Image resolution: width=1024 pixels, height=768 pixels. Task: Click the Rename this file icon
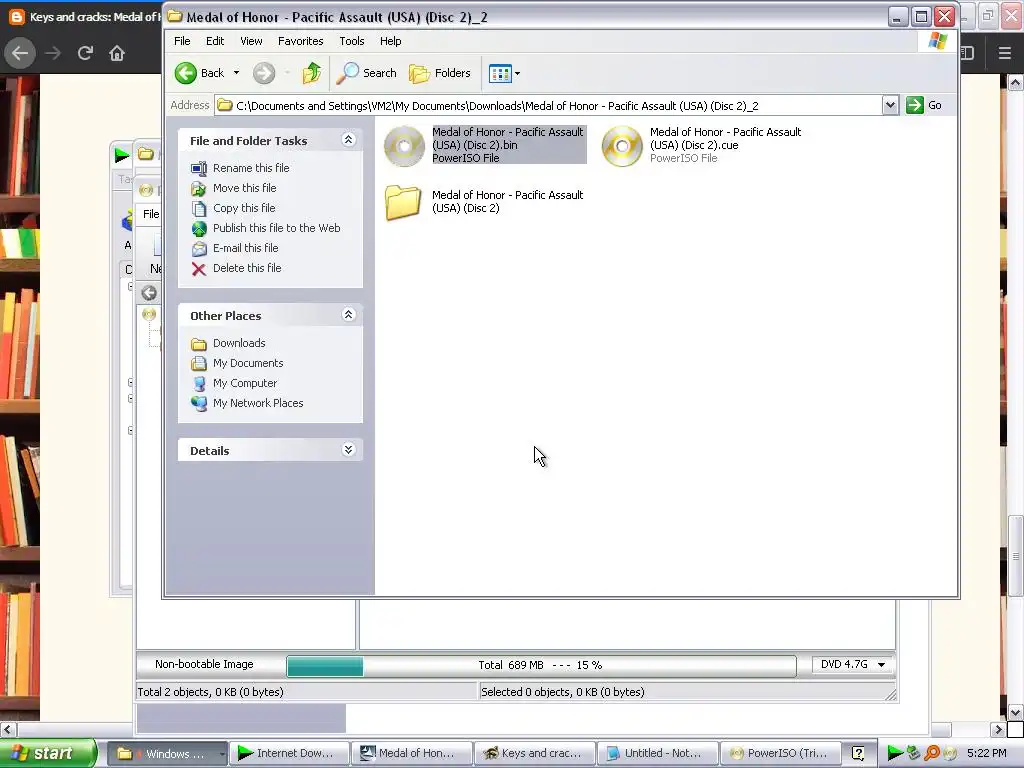click(x=199, y=168)
